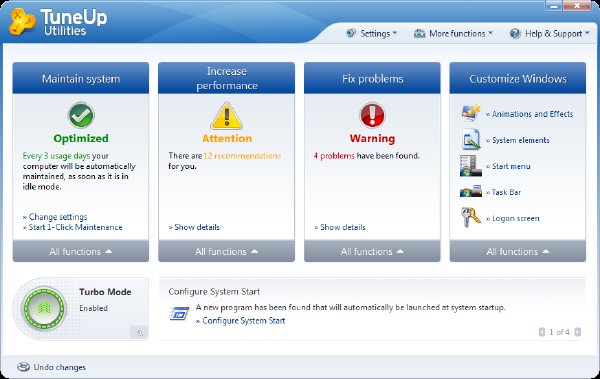Viewport: 600px width, 379px height.
Task: Minimize the TuneUp Utilities window
Action: tap(554, 6)
